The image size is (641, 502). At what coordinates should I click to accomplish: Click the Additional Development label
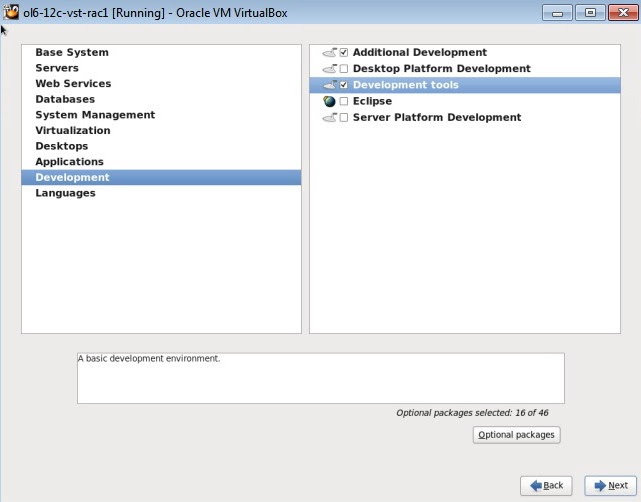[420, 52]
